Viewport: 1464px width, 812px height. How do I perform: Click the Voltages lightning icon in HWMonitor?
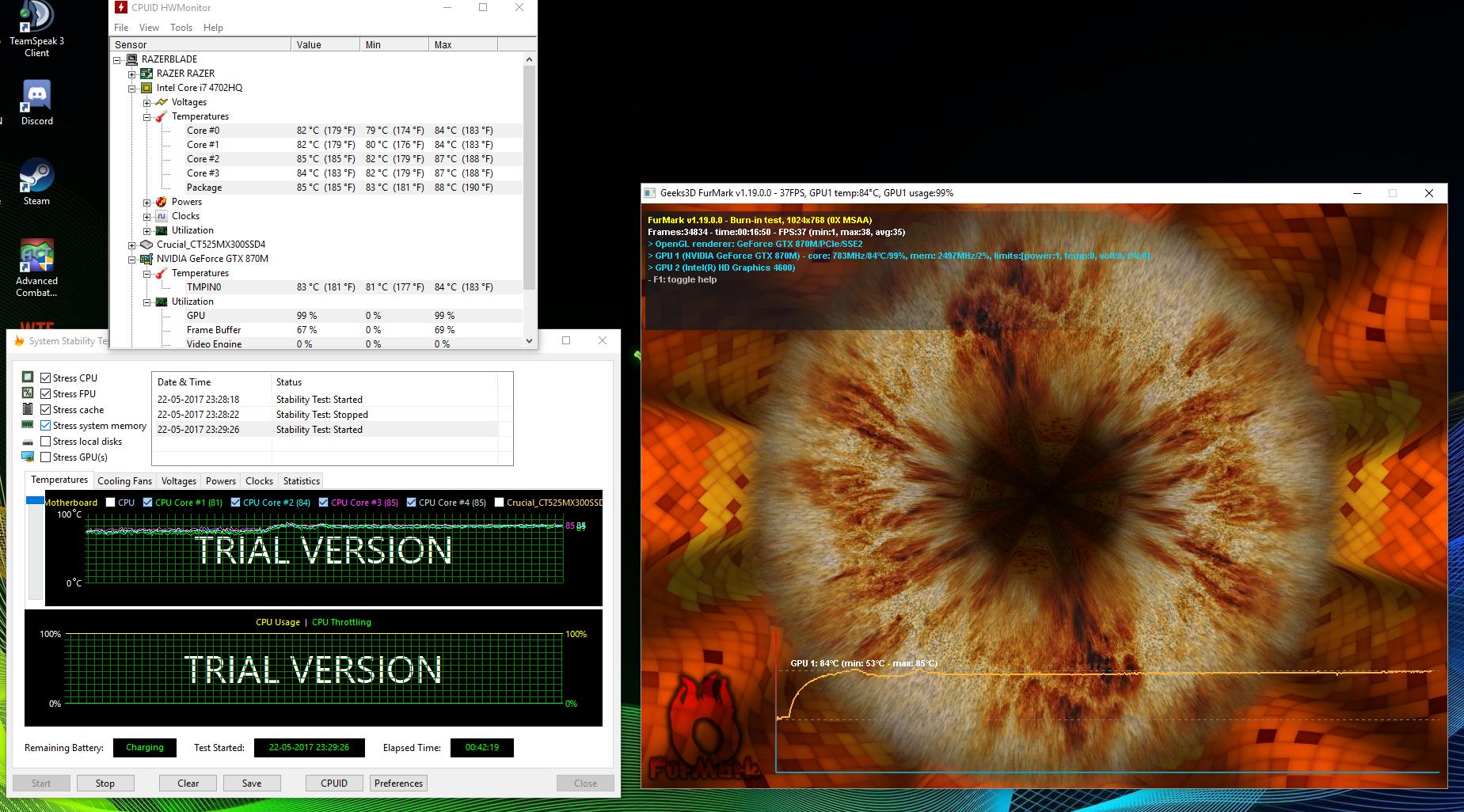pos(162,102)
